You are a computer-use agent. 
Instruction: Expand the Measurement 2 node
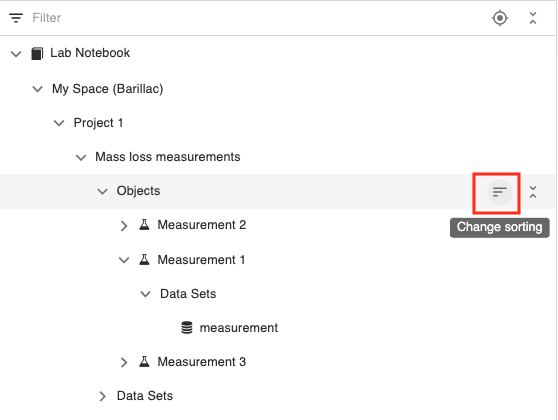[123, 226]
